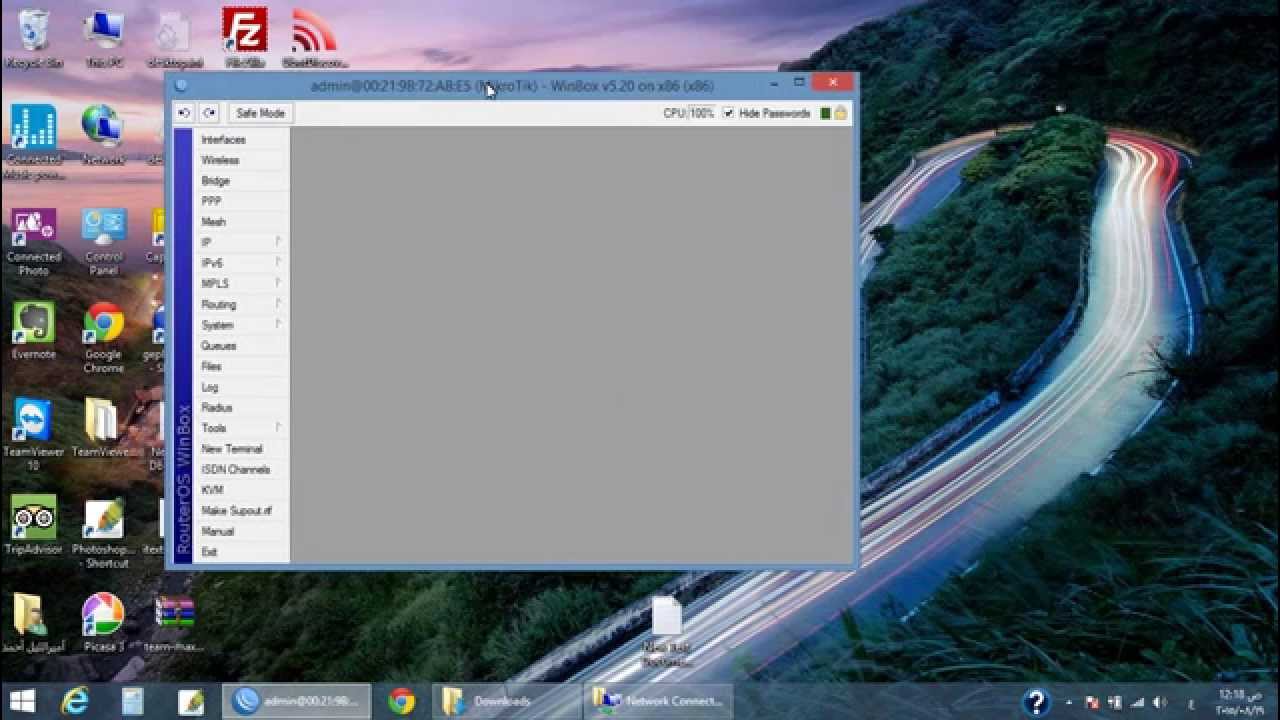
Task: Open the notepad-style pinned taskbar icon
Action: click(133, 701)
